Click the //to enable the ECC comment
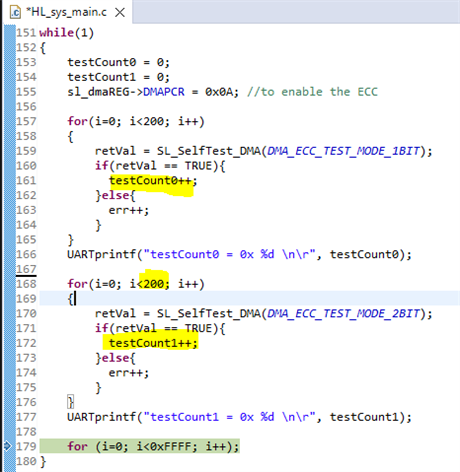The height and width of the screenshot is (472, 460). [x=312, y=92]
